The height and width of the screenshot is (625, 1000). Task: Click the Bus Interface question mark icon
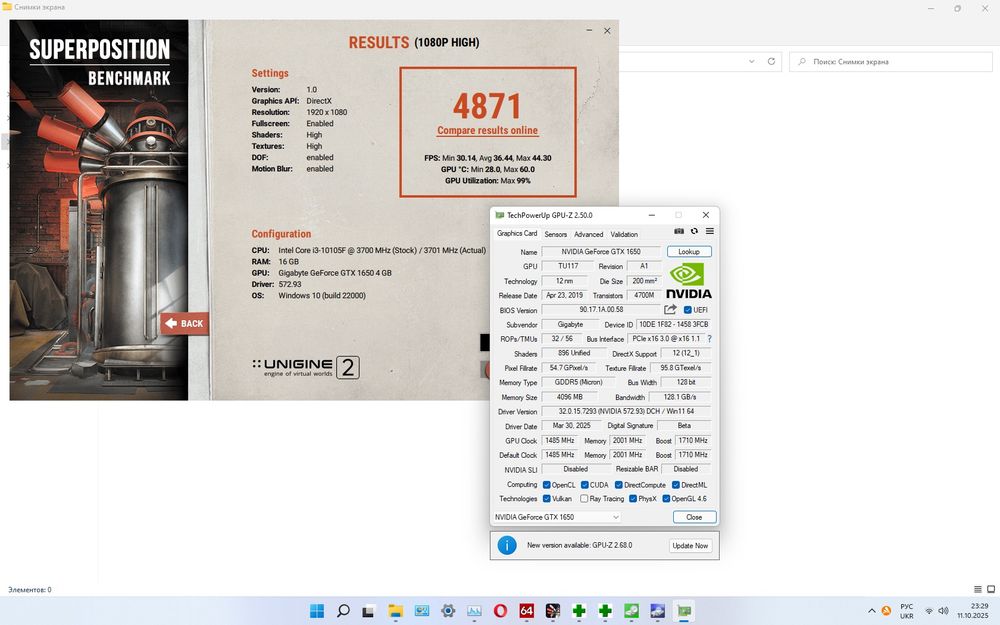pyautogui.click(x=709, y=339)
